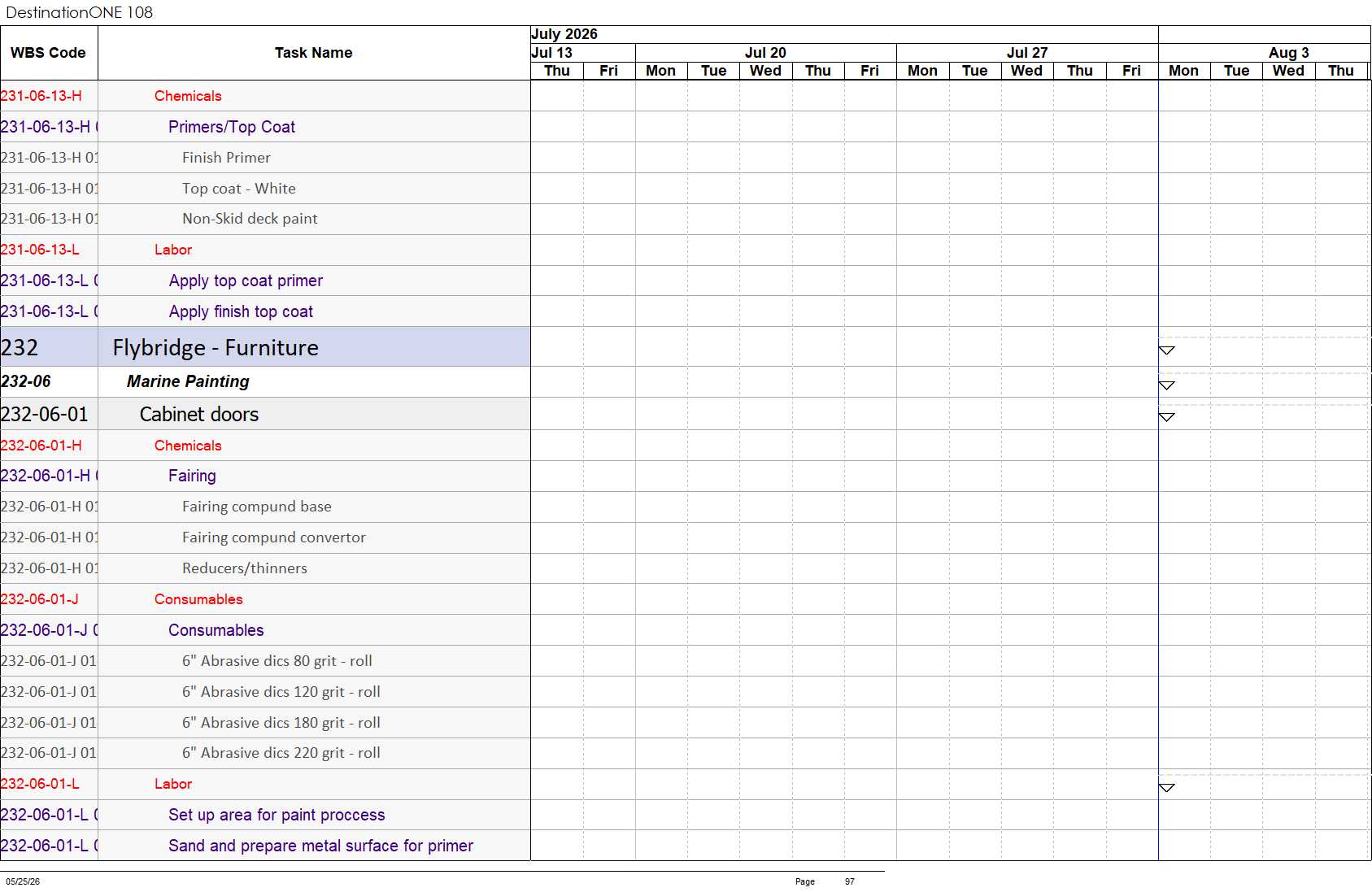Select the Flybridge - Furniture summary row
Image resolution: width=1372 pixels, height=892 pixels.
pyautogui.click(x=265, y=347)
